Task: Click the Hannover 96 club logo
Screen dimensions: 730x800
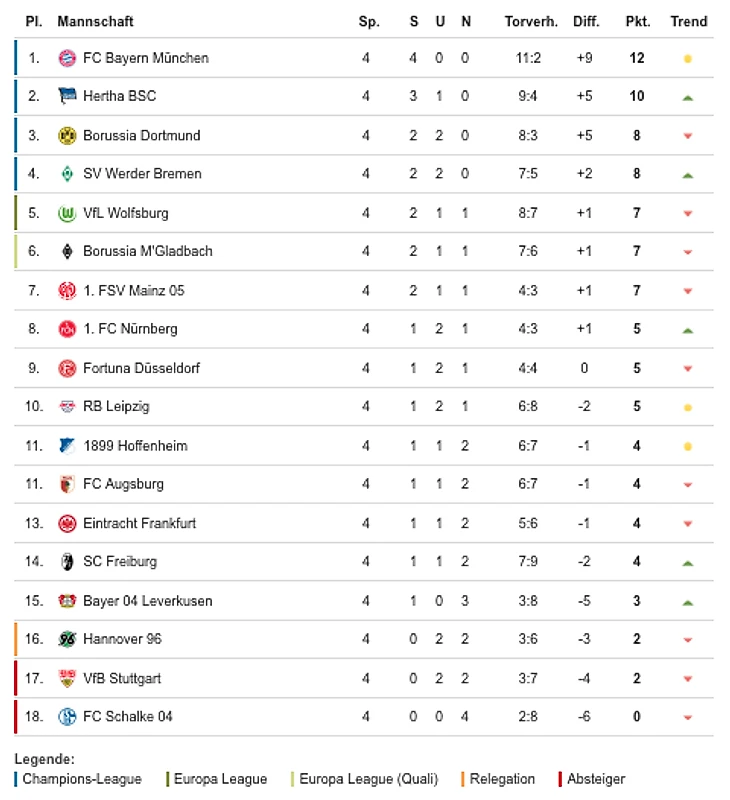Action: coord(67,639)
